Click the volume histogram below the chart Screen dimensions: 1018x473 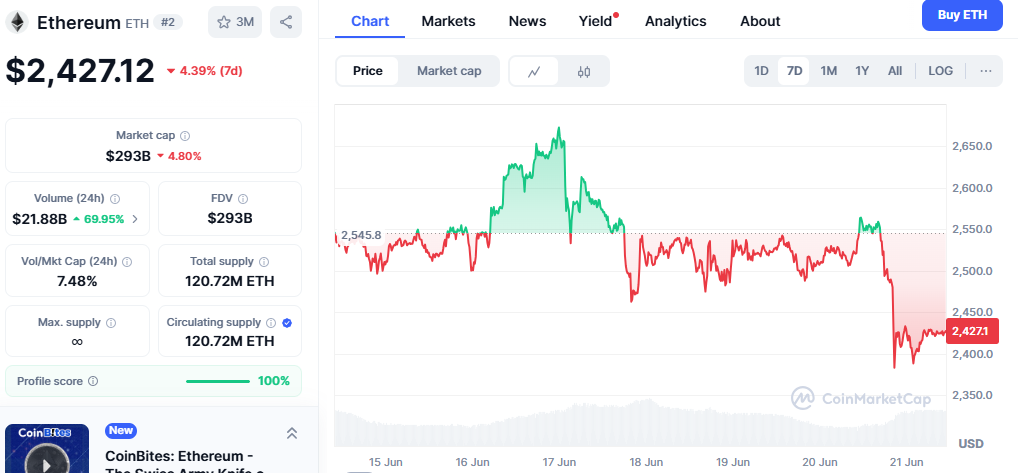tap(640, 423)
